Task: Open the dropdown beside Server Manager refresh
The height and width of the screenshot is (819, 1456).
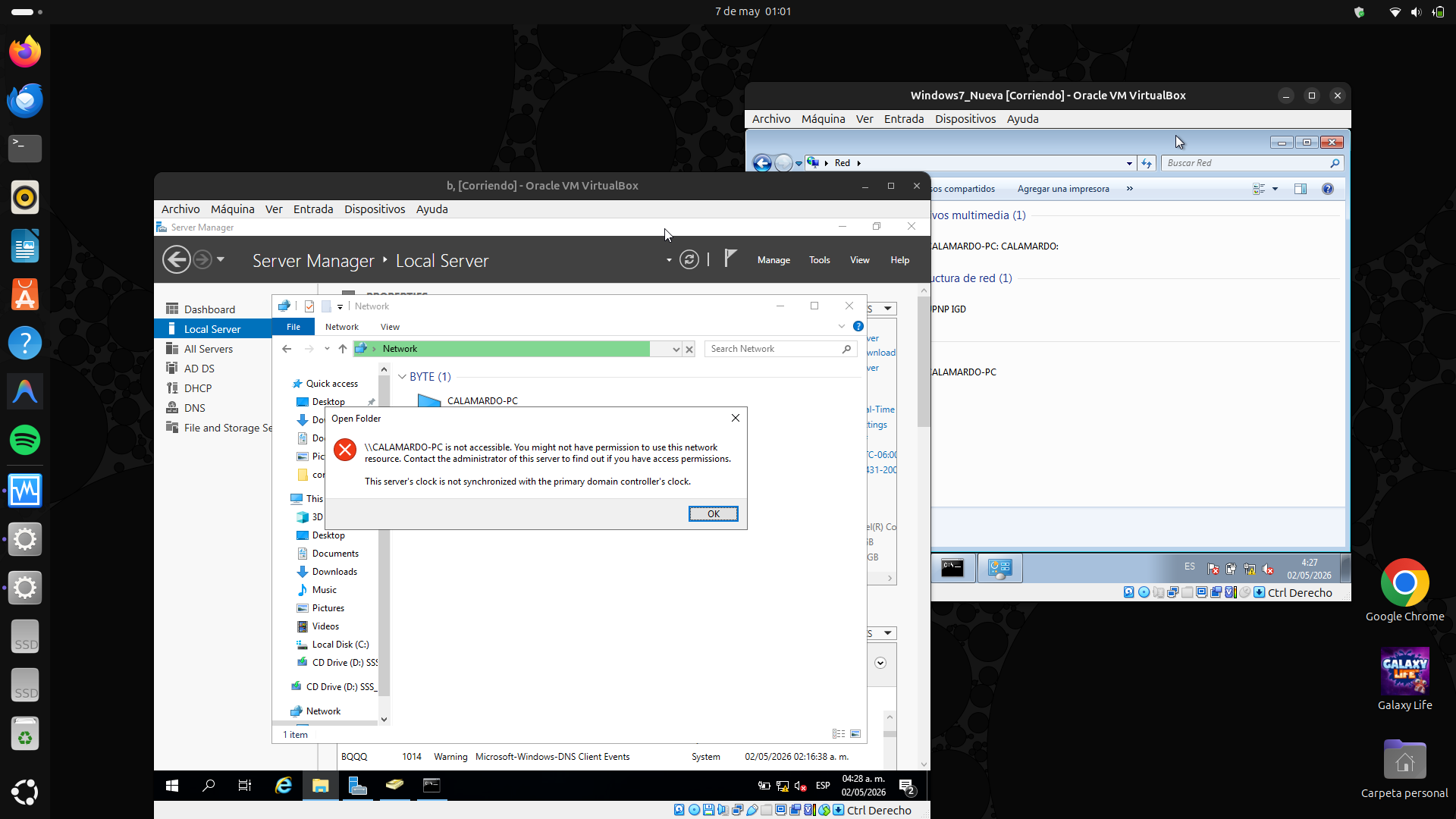Action: (669, 260)
